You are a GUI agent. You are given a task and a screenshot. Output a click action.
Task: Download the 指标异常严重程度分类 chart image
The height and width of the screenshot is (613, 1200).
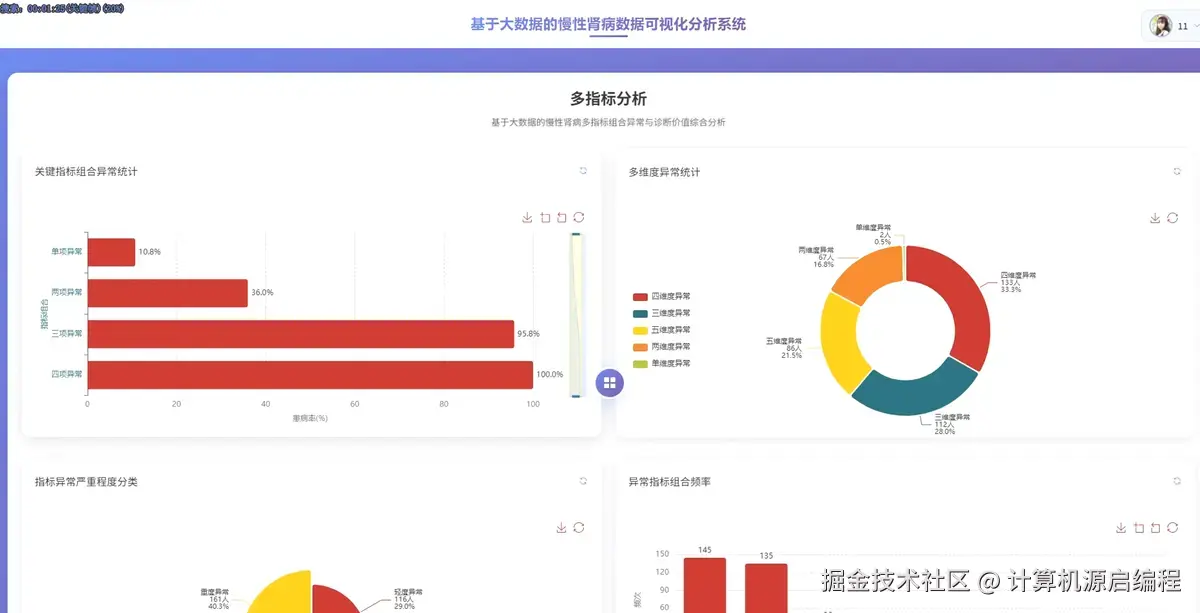coord(562,528)
